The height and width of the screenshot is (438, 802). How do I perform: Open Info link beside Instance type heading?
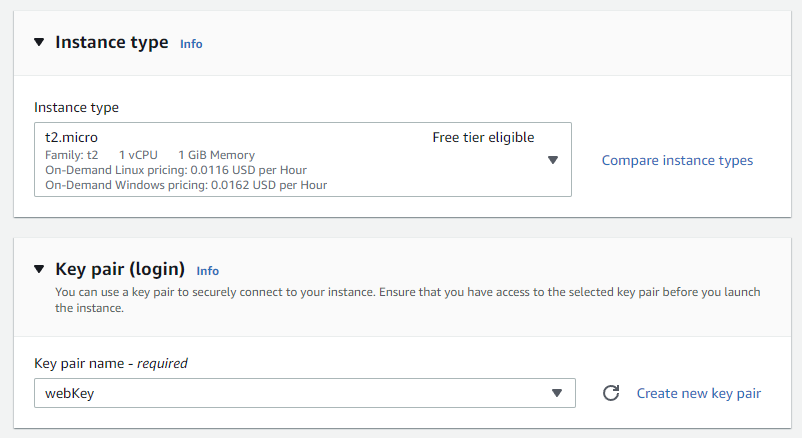(x=191, y=44)
